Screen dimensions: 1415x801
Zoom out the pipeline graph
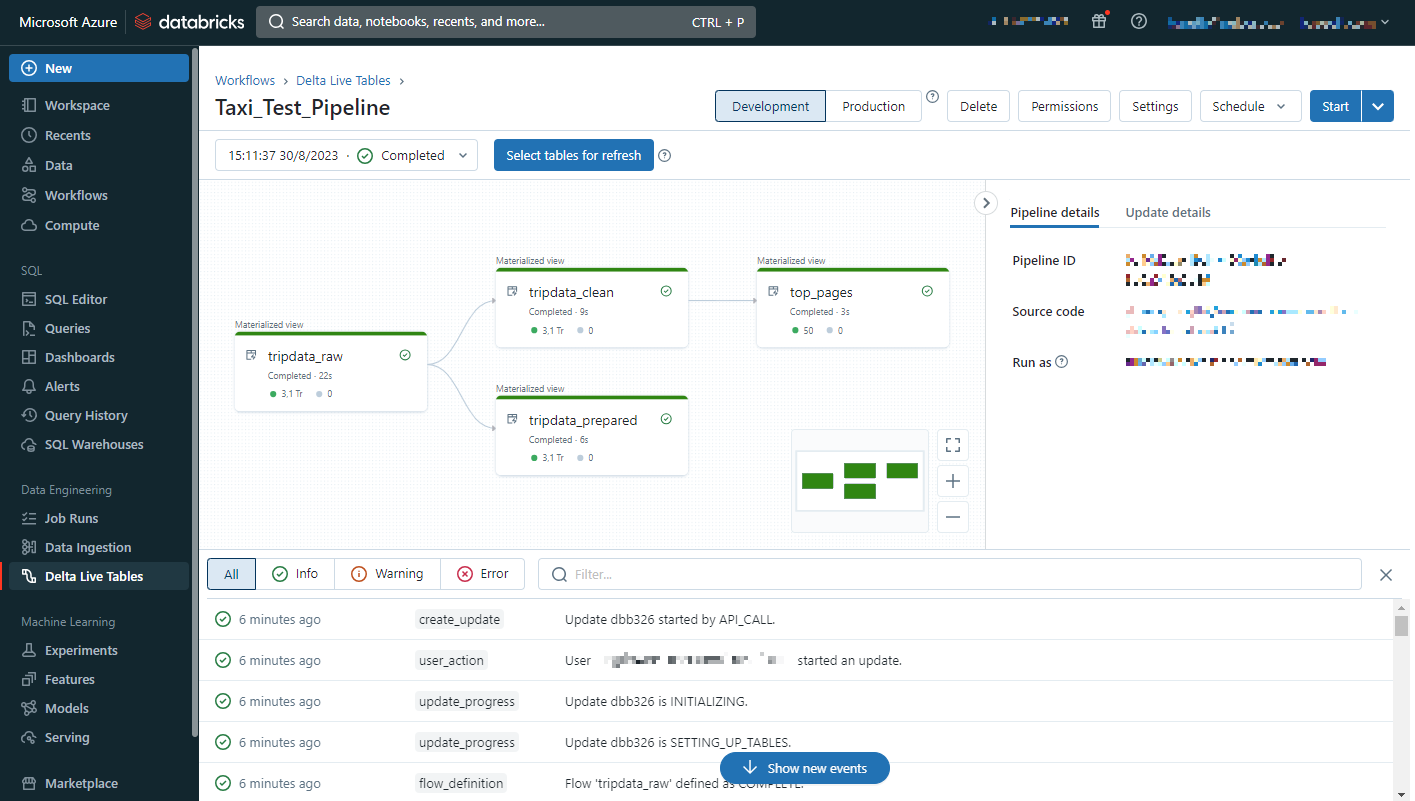coord(952,517)
